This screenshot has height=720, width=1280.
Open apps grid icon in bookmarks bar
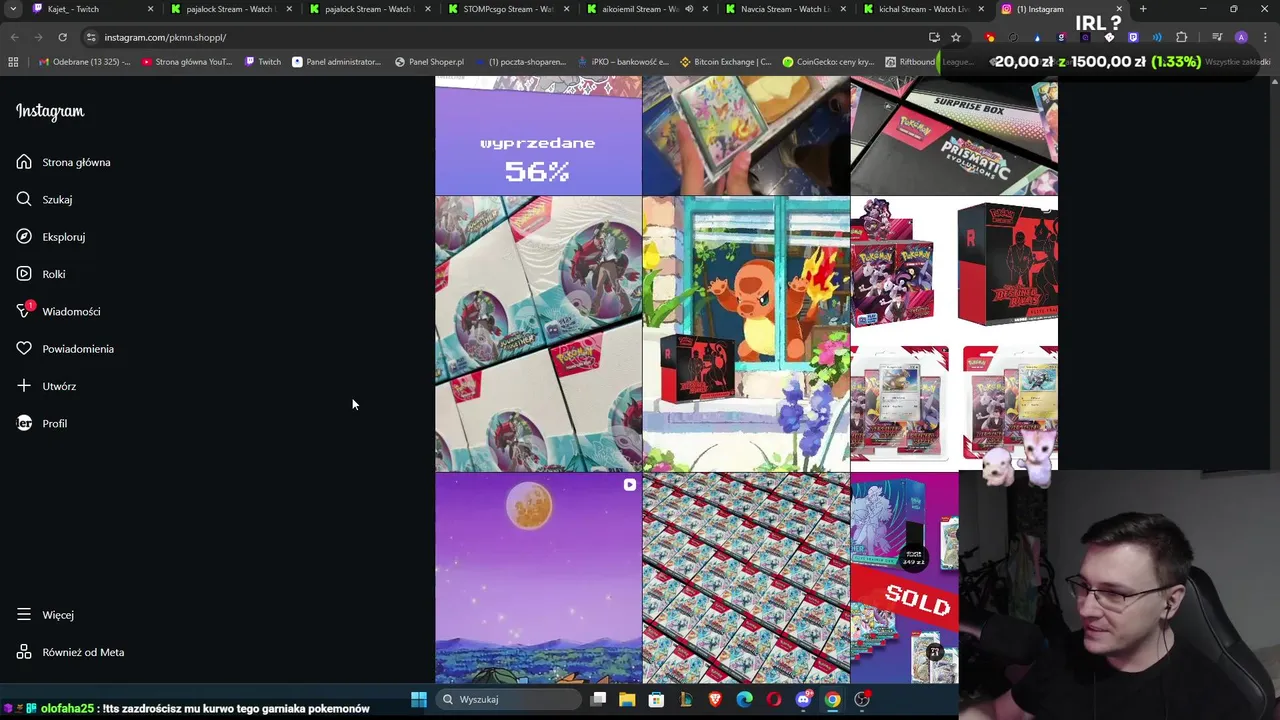tap(13, 62)
